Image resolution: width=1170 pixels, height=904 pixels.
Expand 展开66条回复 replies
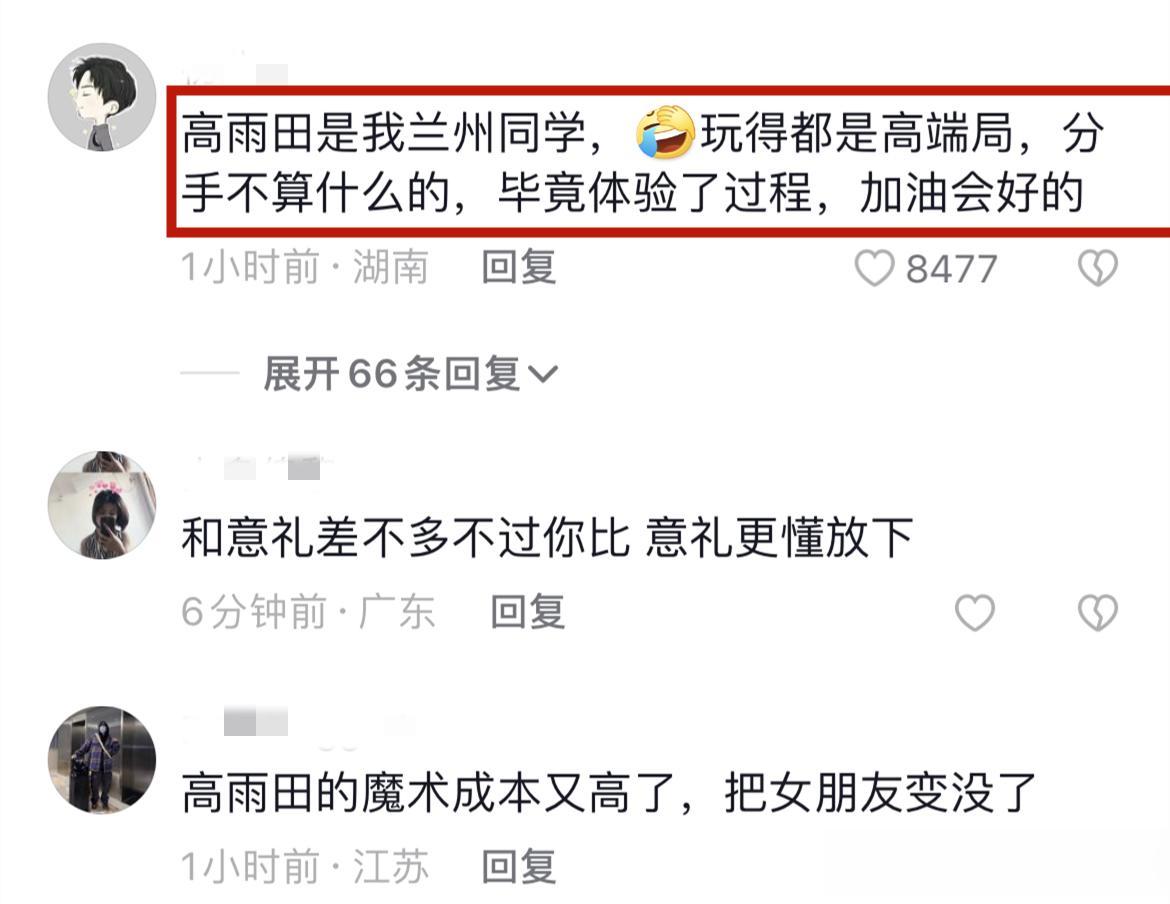tap(410, 374)
